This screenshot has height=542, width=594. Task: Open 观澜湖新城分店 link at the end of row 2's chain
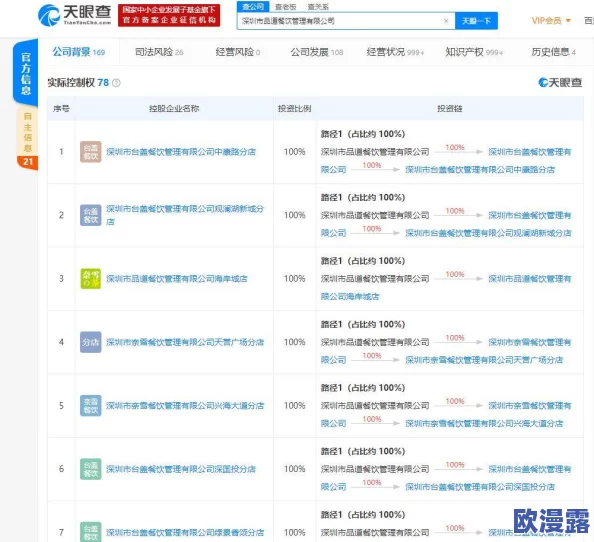(x=488, y=233)
